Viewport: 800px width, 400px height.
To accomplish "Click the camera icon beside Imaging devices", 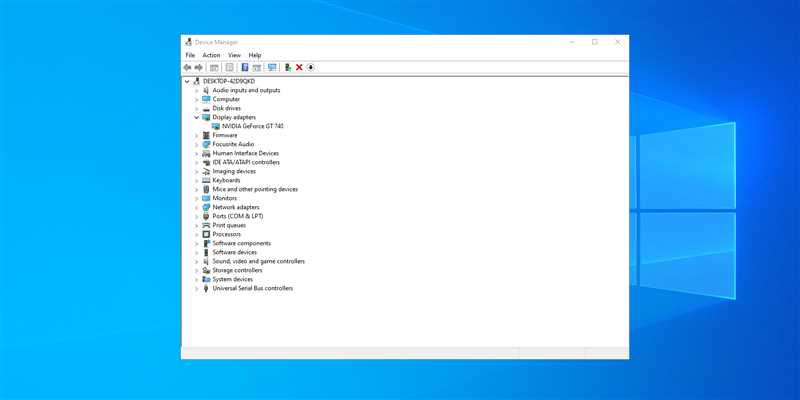I will (206, 171).
